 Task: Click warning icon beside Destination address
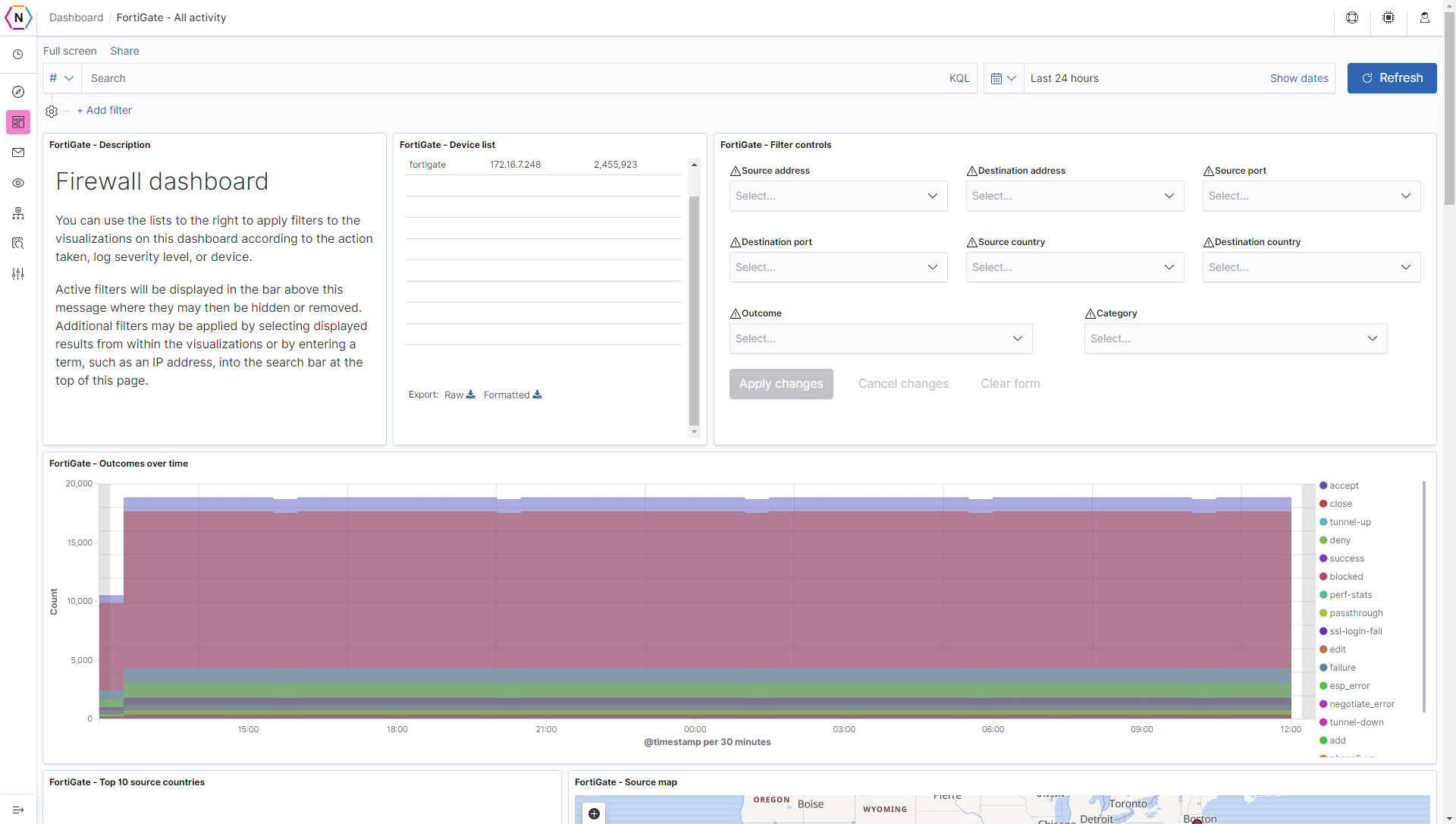pos(971,171)
